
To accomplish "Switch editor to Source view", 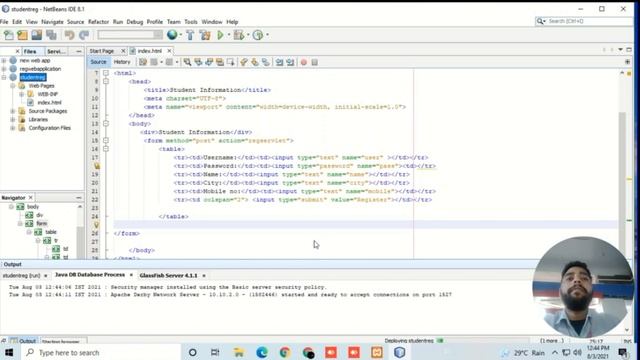I will point(98,62).
